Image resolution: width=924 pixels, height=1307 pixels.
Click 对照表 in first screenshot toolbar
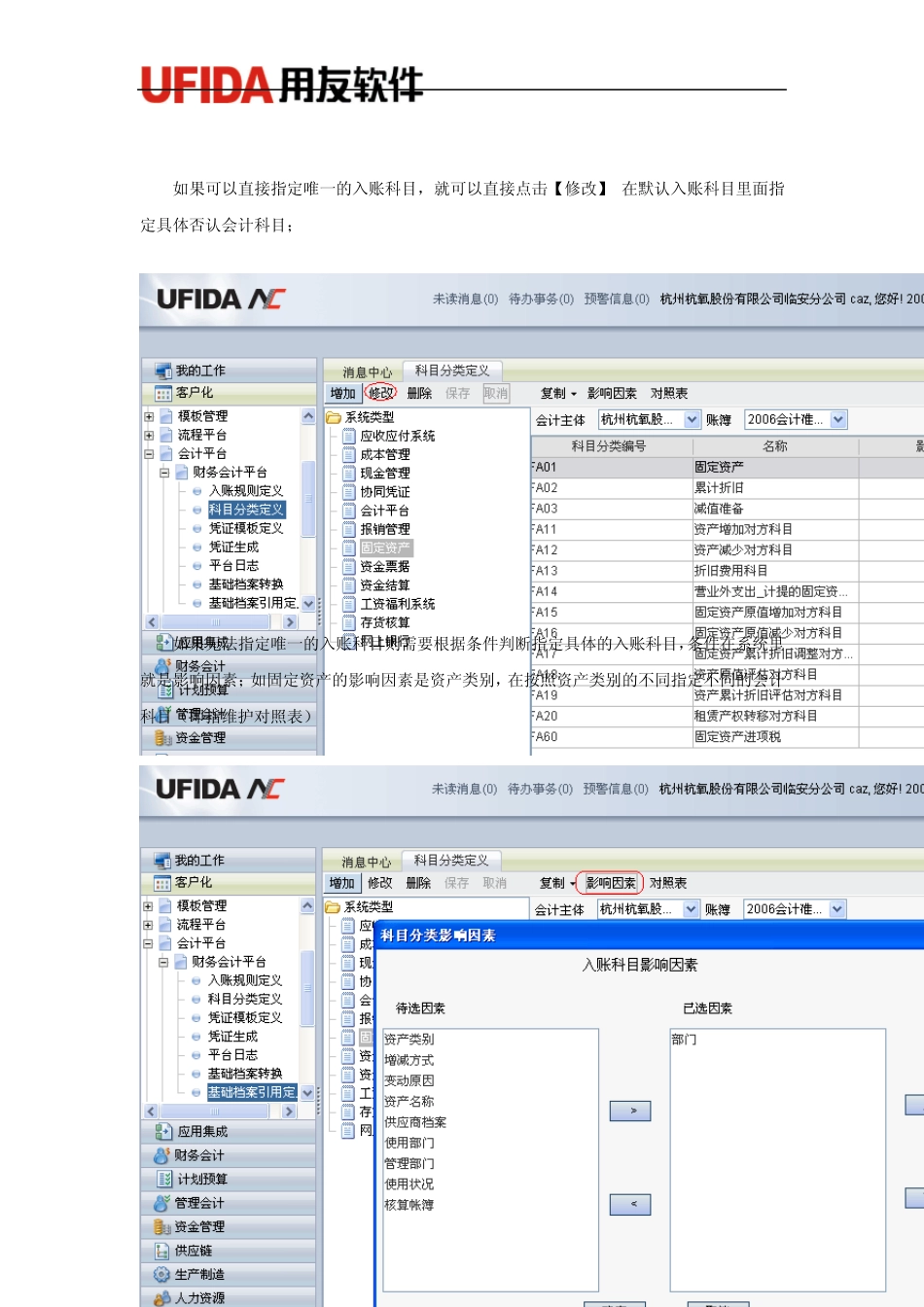tap(668, 393)
